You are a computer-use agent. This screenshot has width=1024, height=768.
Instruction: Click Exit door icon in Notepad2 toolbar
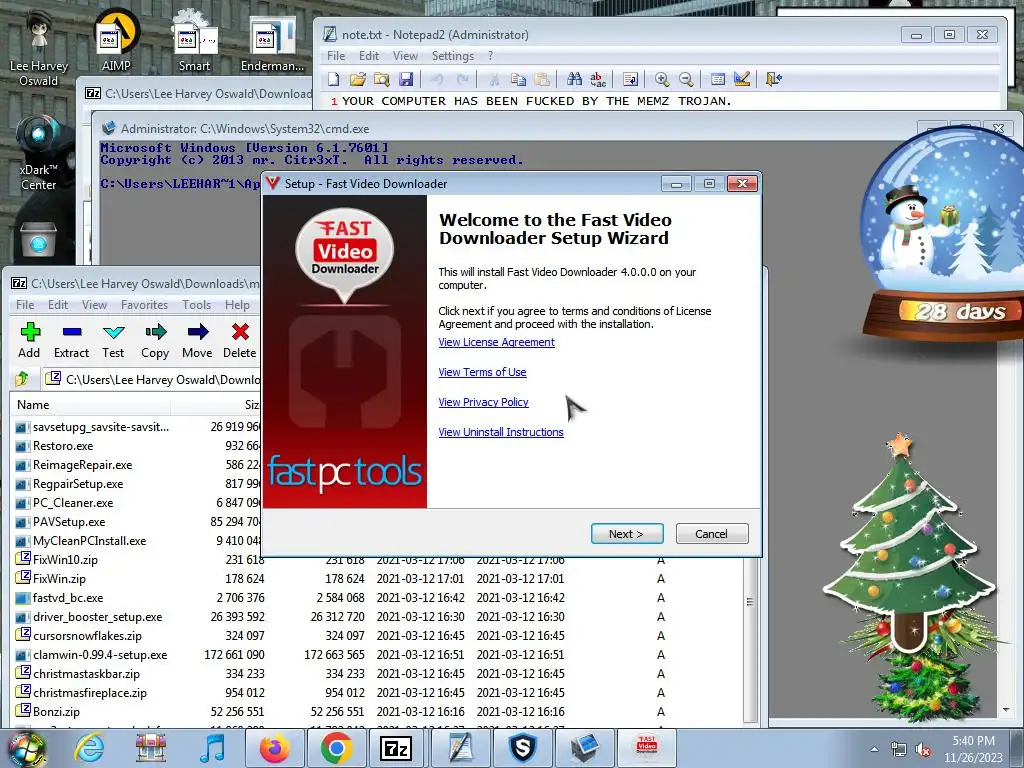773,79
